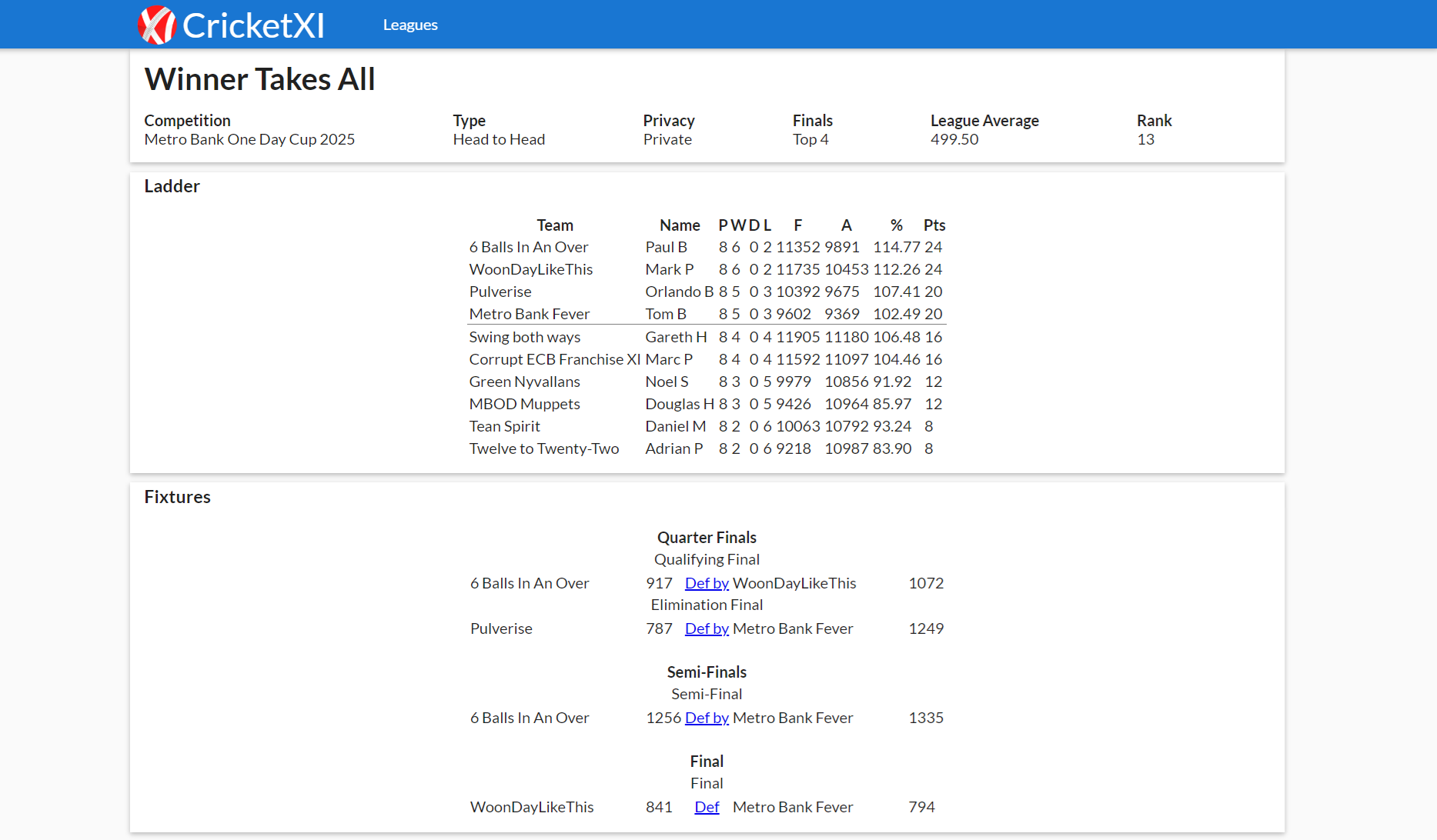Open the Leagues menu item
The image size is (1437, 840).
click(410, 25)
